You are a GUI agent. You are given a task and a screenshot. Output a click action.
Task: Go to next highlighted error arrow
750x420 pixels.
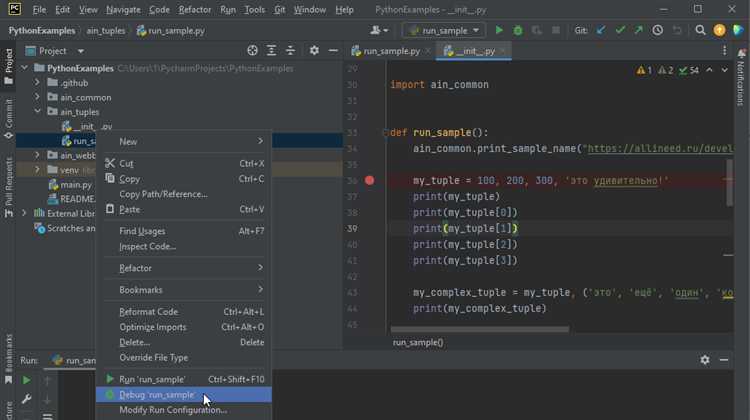coord(725,70)
